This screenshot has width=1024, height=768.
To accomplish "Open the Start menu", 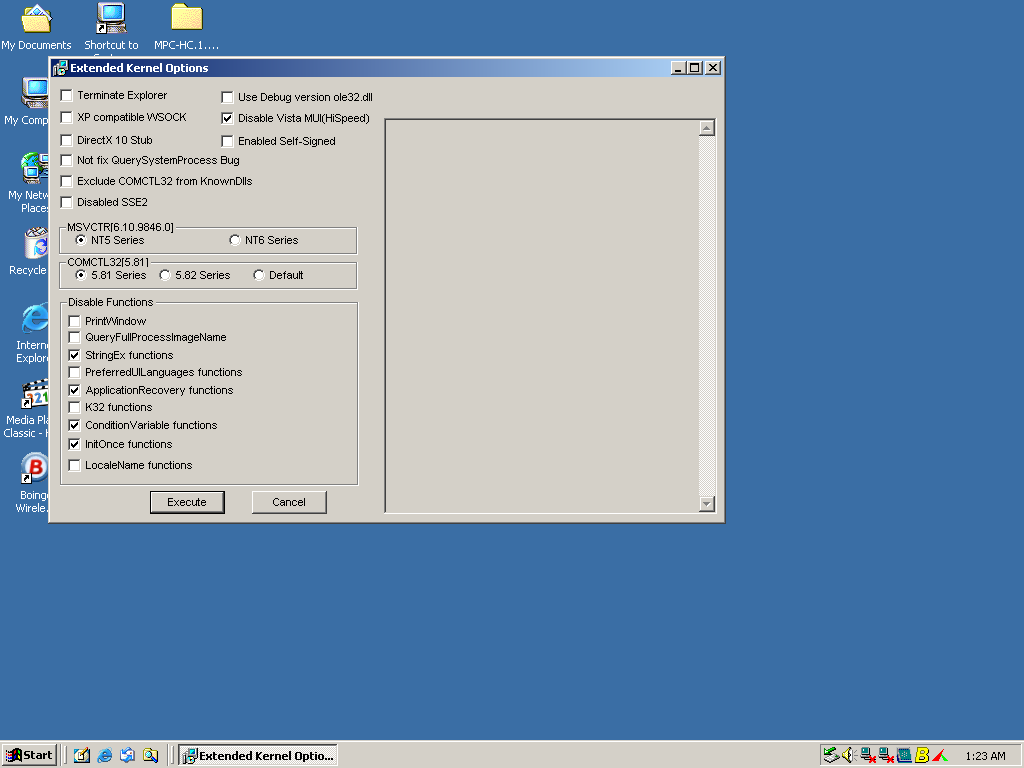I will point(28,755).
